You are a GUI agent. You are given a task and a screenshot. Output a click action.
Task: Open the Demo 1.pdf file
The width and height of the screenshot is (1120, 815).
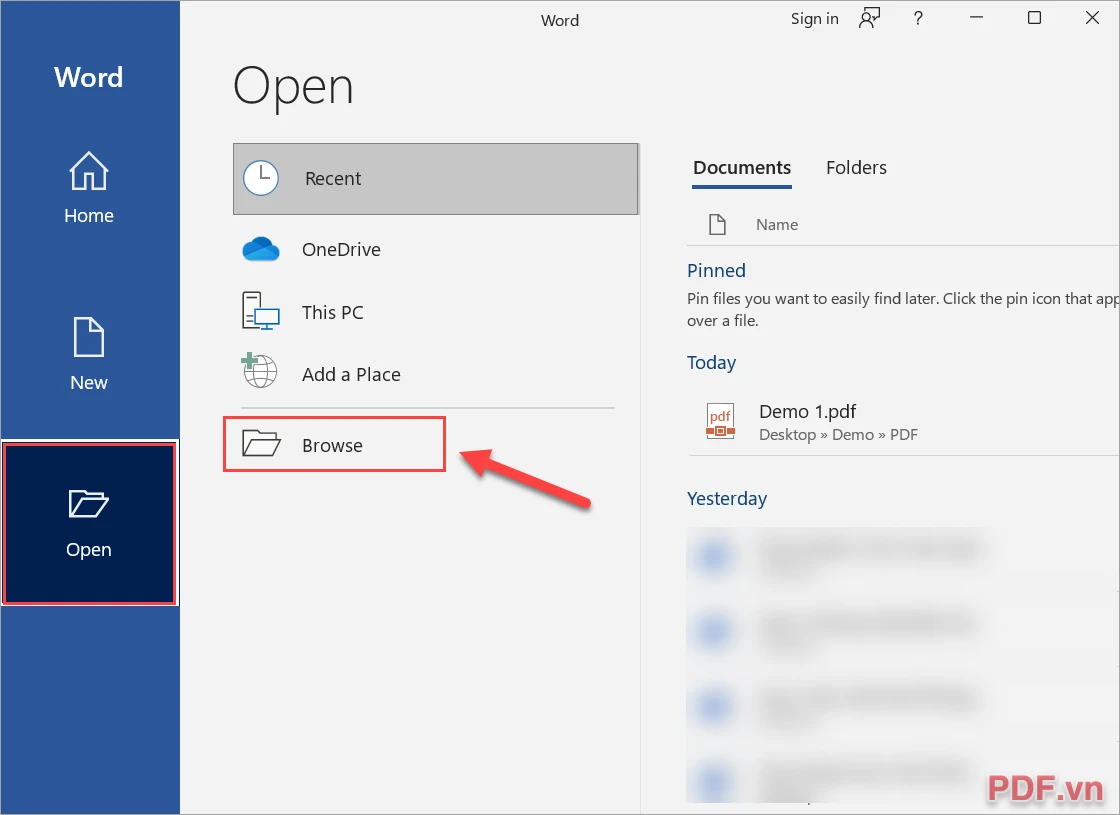tap(904, 422)
